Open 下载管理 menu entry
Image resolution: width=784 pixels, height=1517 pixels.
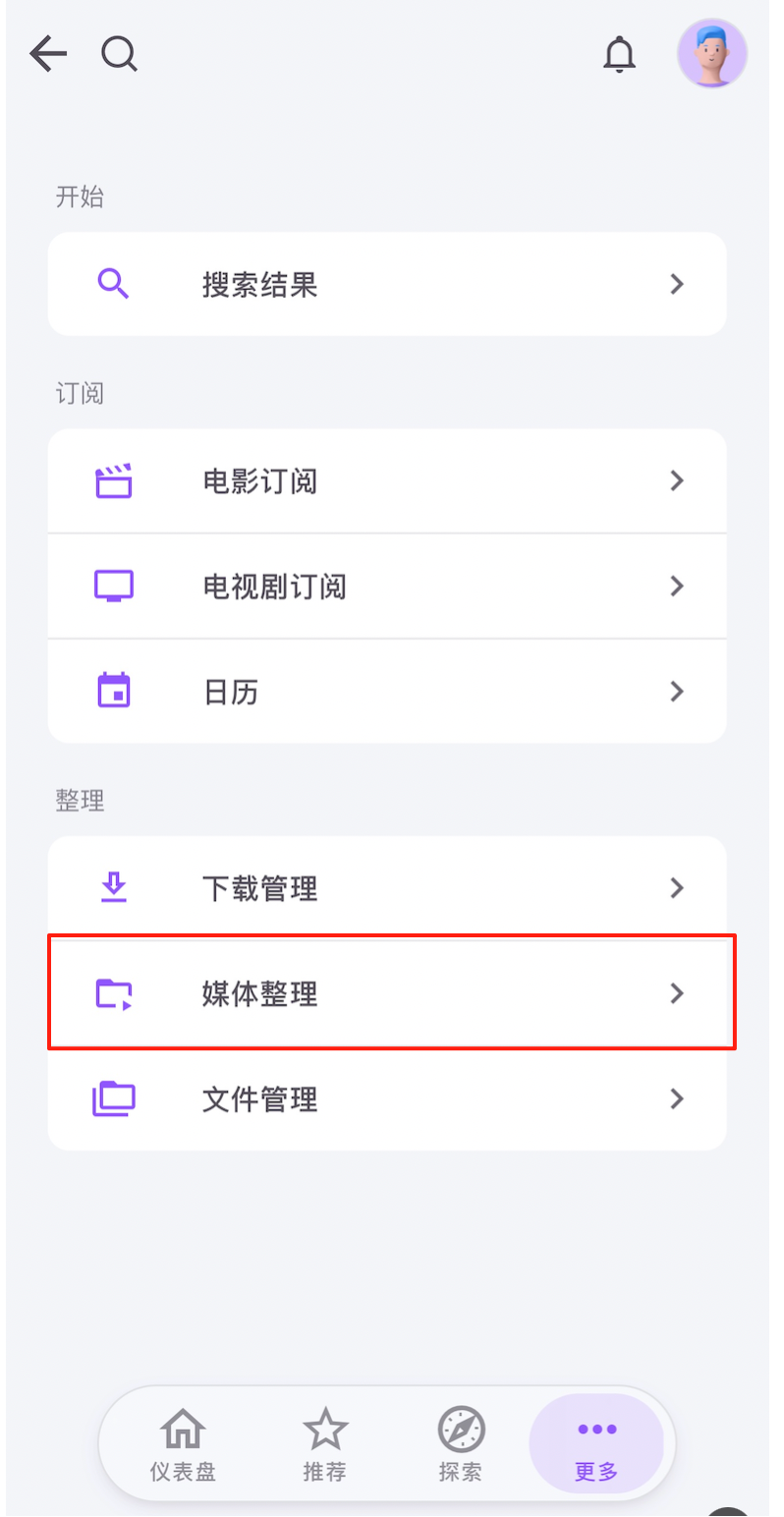coord(260,888)
